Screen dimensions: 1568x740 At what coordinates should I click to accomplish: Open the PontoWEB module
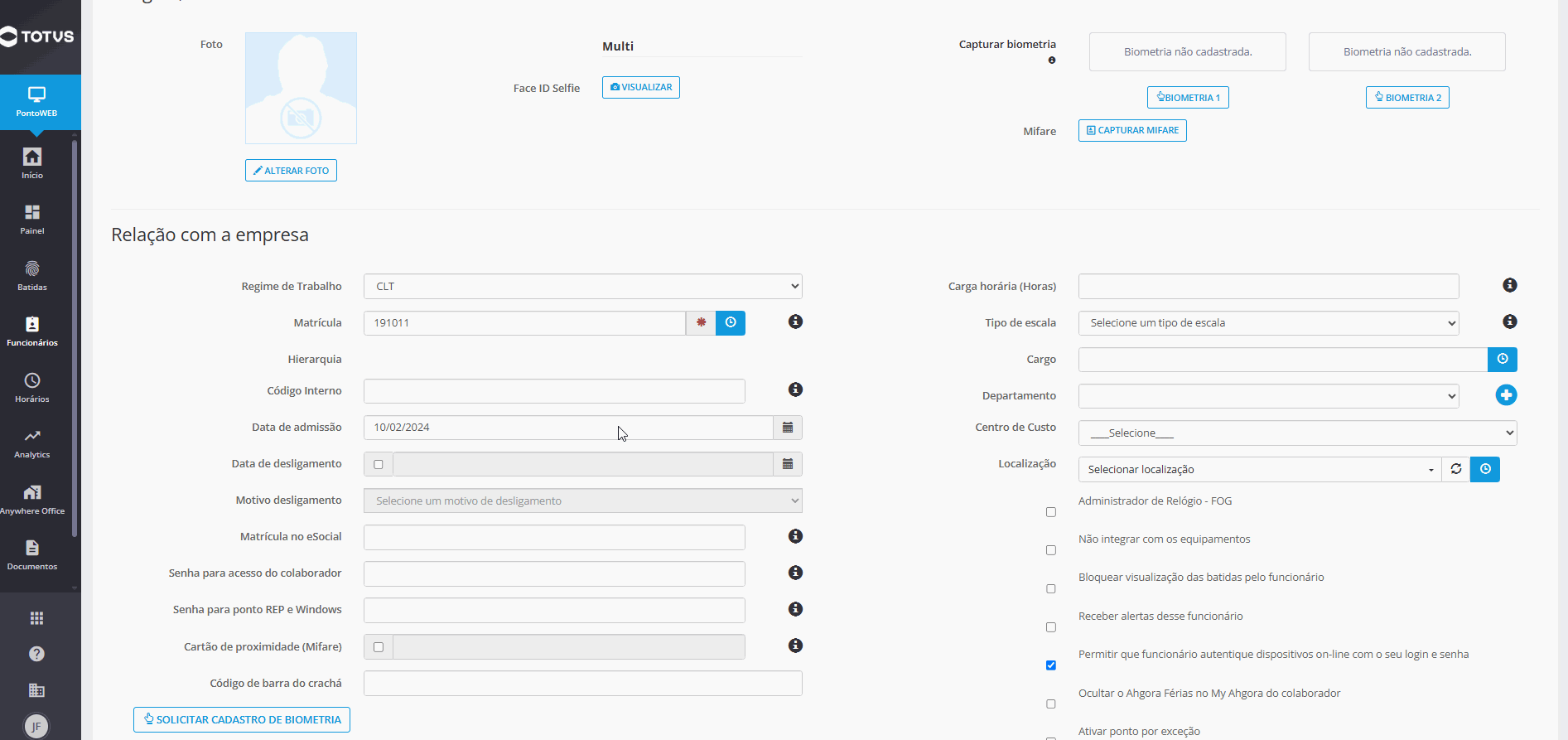[36, 102]
